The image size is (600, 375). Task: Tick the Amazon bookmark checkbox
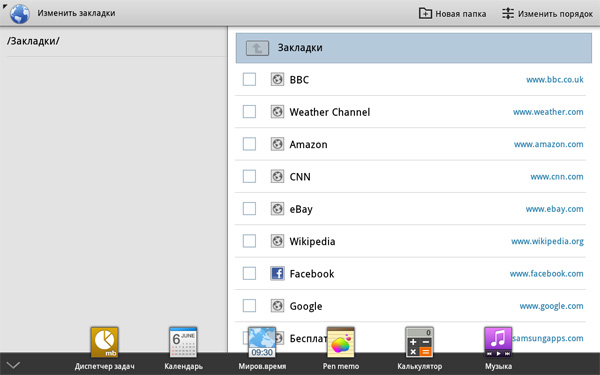pyautogui.click(x=249, y=144)
